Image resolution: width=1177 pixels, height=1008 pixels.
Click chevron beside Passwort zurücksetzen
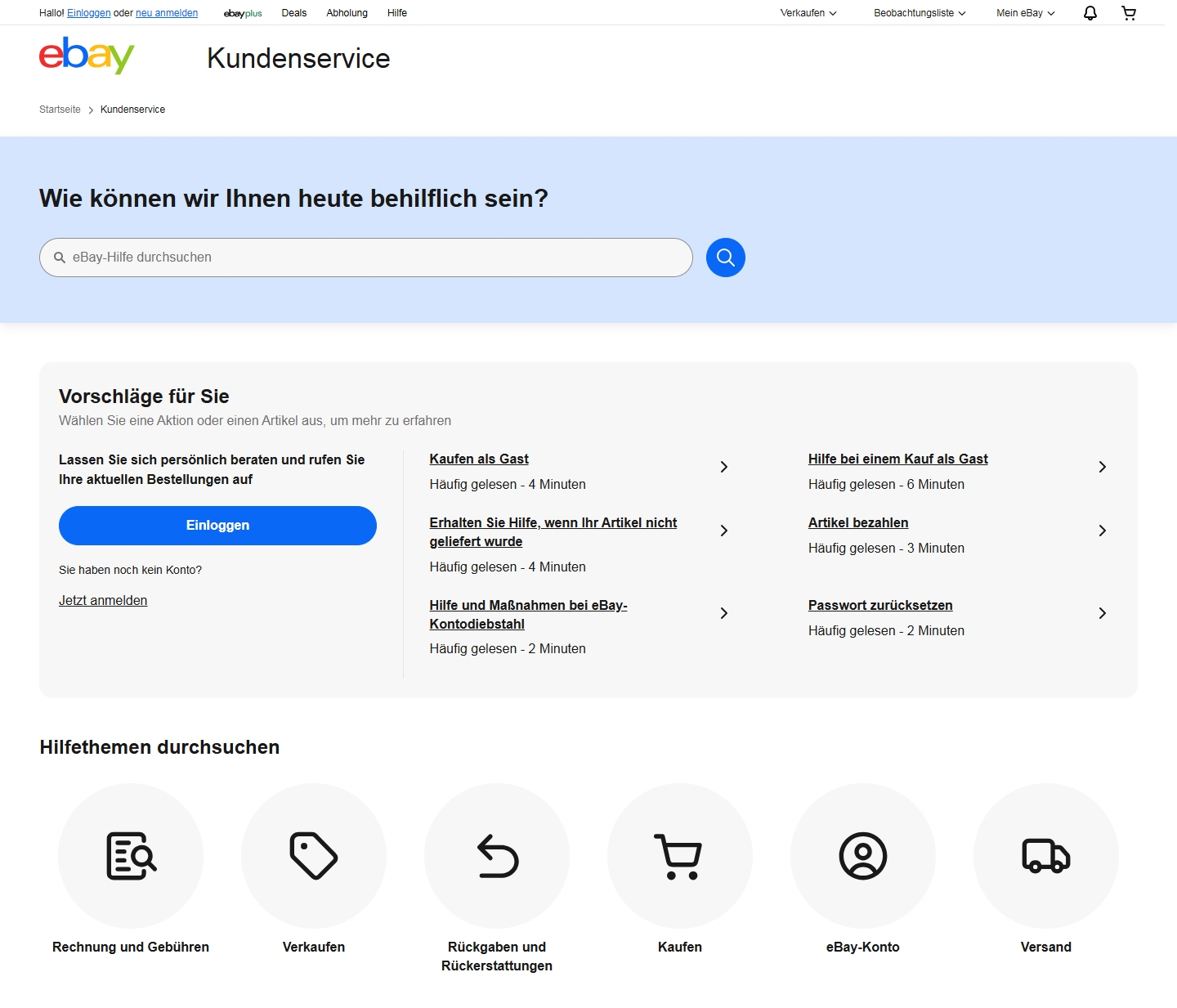[1103, 613]
